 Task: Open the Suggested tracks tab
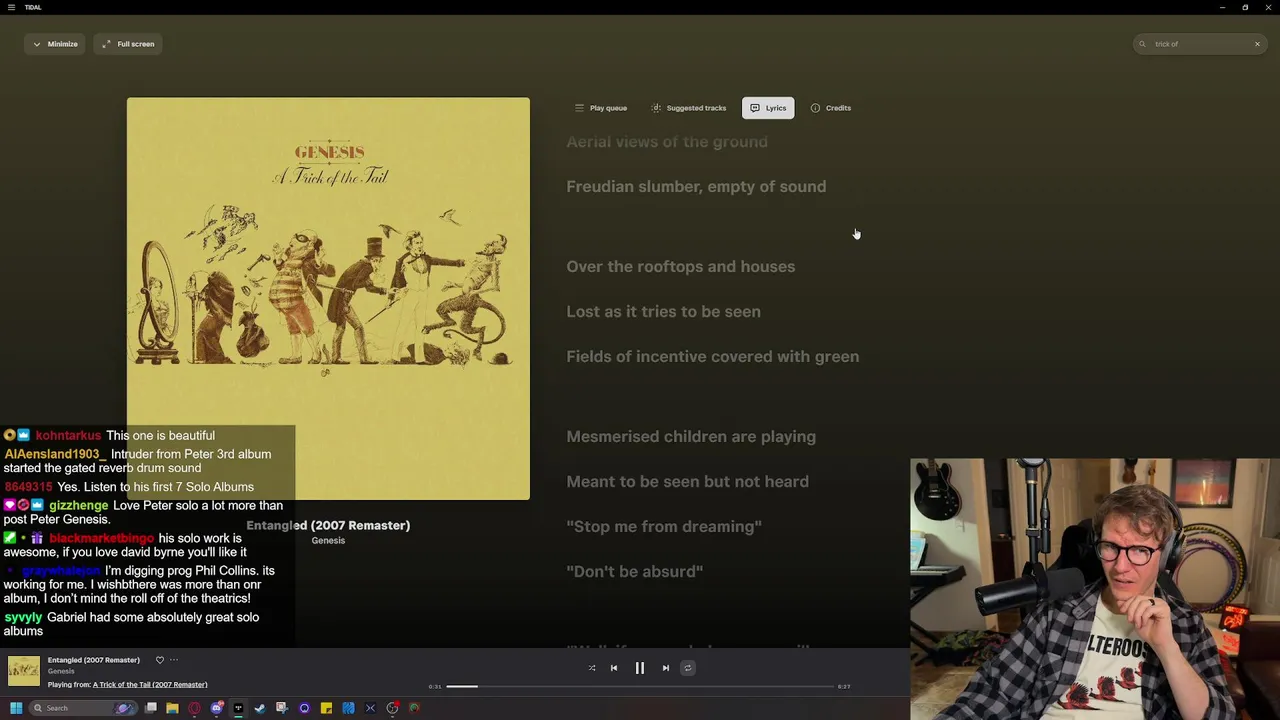point(689,108)
